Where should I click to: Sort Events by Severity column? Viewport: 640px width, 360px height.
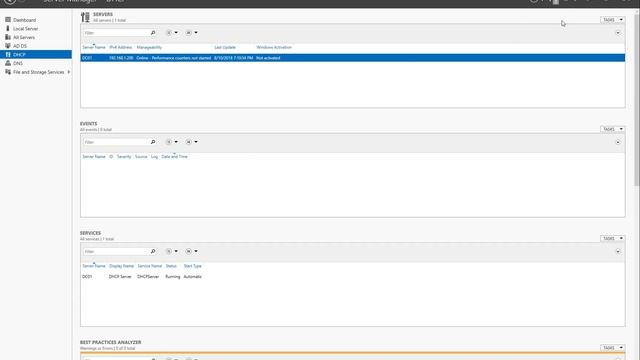click(x=124, y=157)
